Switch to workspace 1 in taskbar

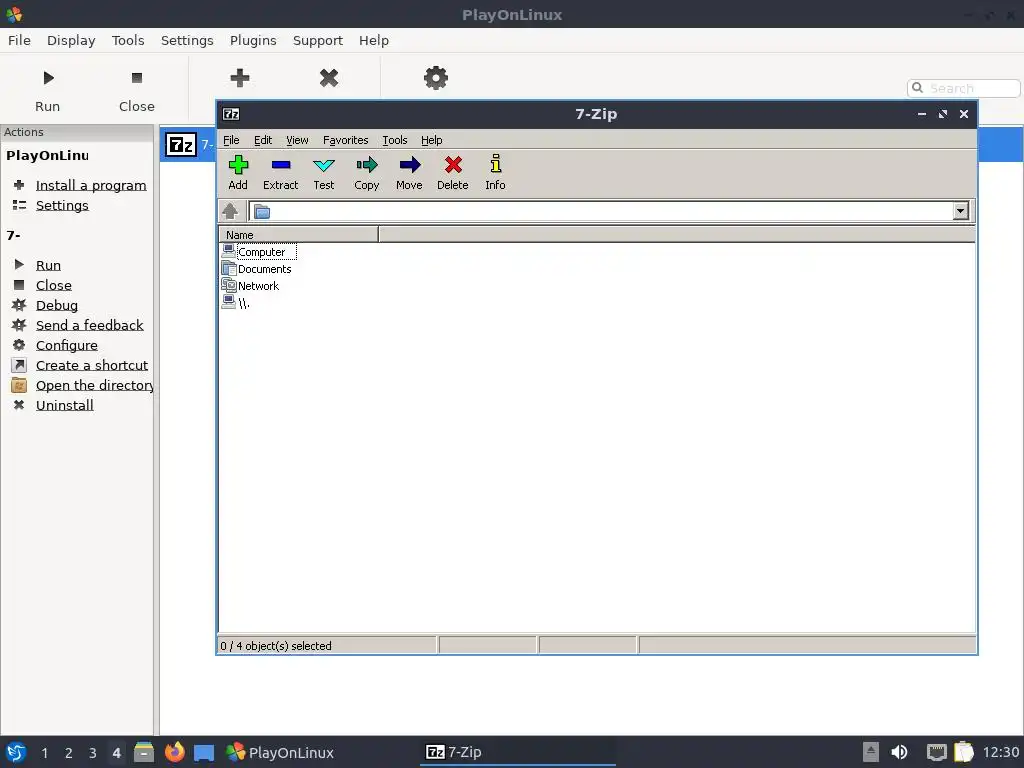pos(44,753)
